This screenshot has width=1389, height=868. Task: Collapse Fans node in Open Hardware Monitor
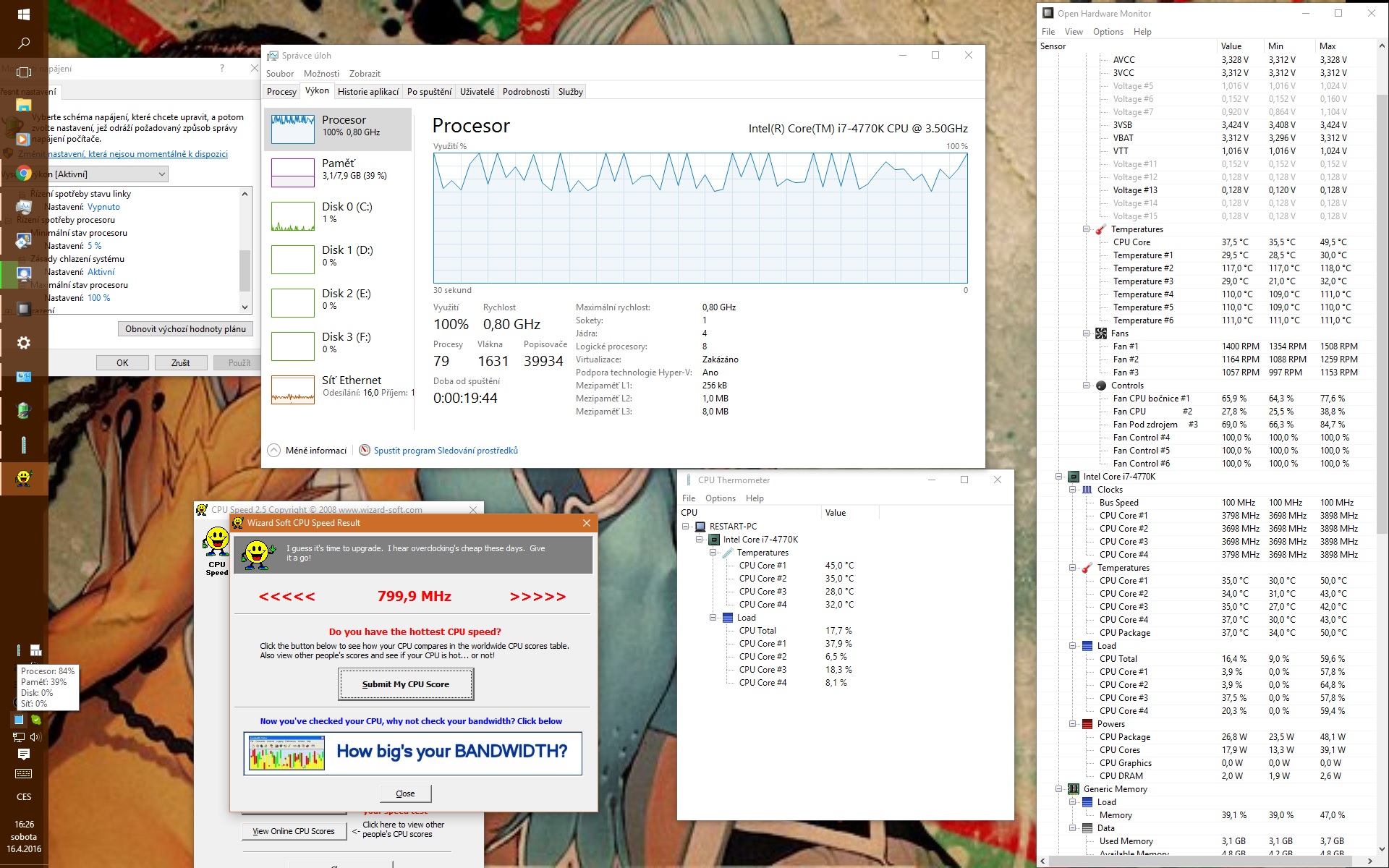coord(1087,333)
